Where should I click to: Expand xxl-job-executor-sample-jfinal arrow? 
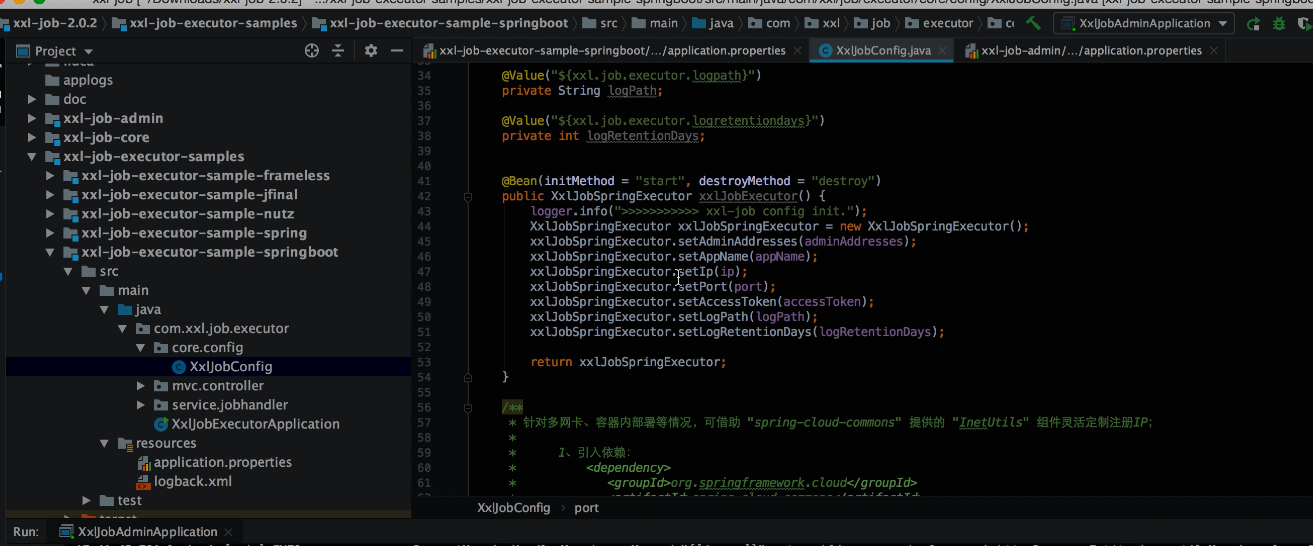pos(50,194)
